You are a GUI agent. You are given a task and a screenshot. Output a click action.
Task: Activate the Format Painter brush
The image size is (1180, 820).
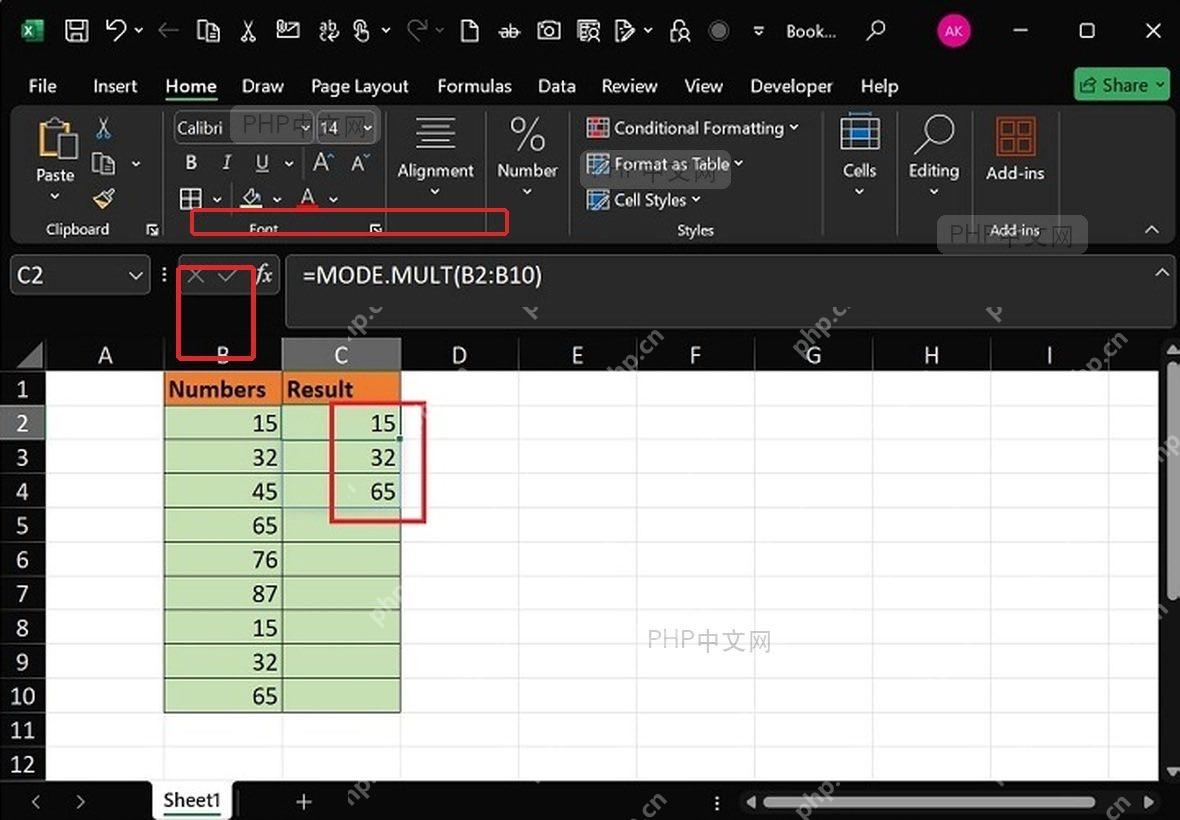(x=104, y=199)
